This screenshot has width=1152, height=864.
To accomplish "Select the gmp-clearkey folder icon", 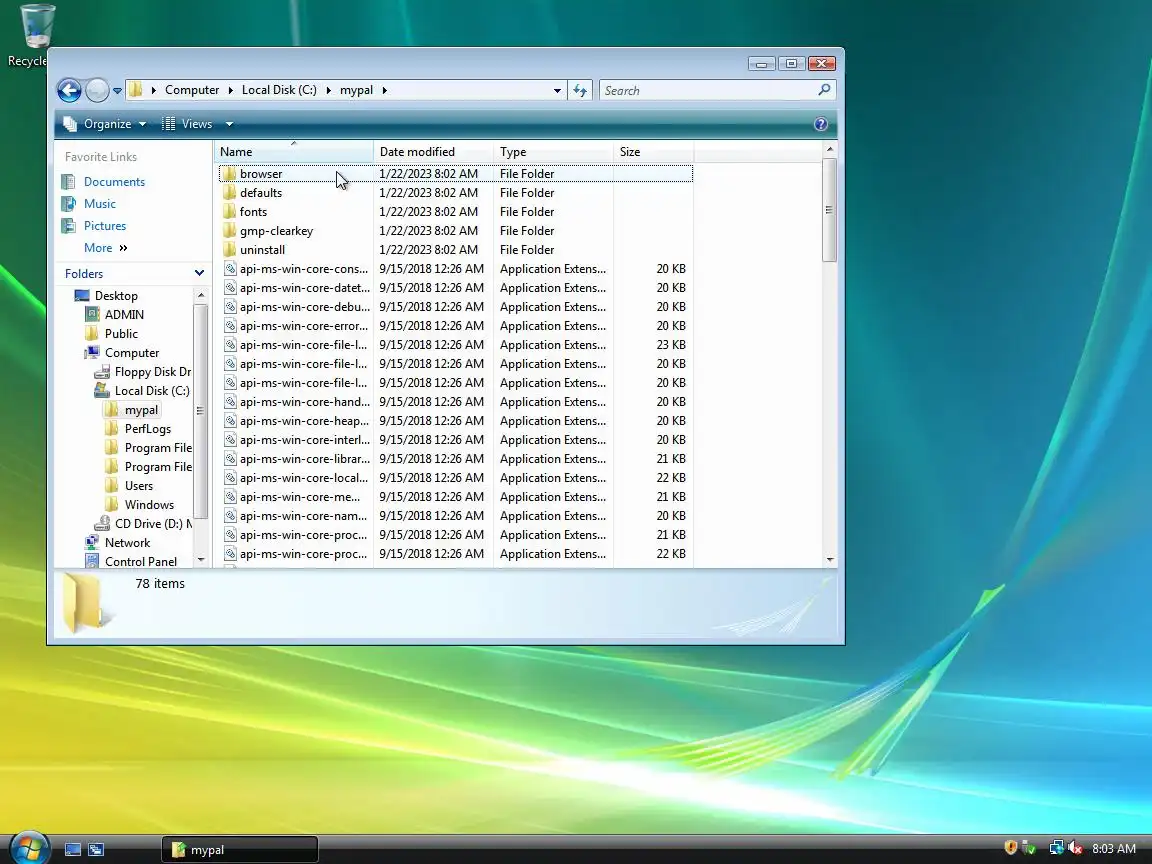I will [229, 231].
